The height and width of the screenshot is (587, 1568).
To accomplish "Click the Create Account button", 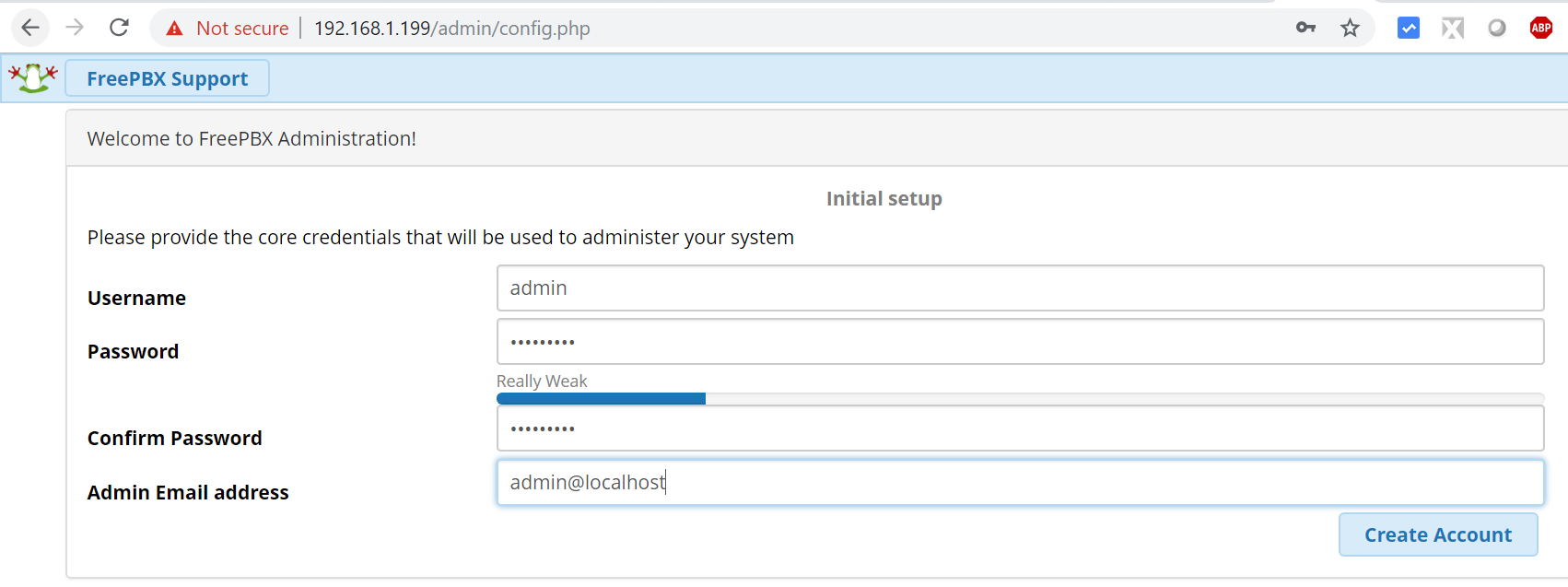I will (1438, 534).
